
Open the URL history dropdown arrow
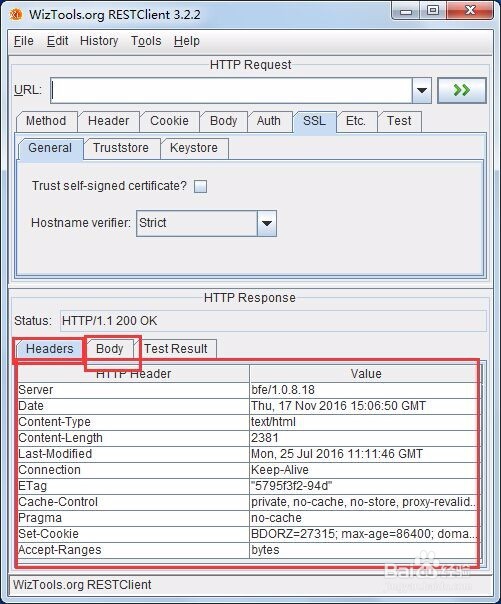[x=422, y=91]
